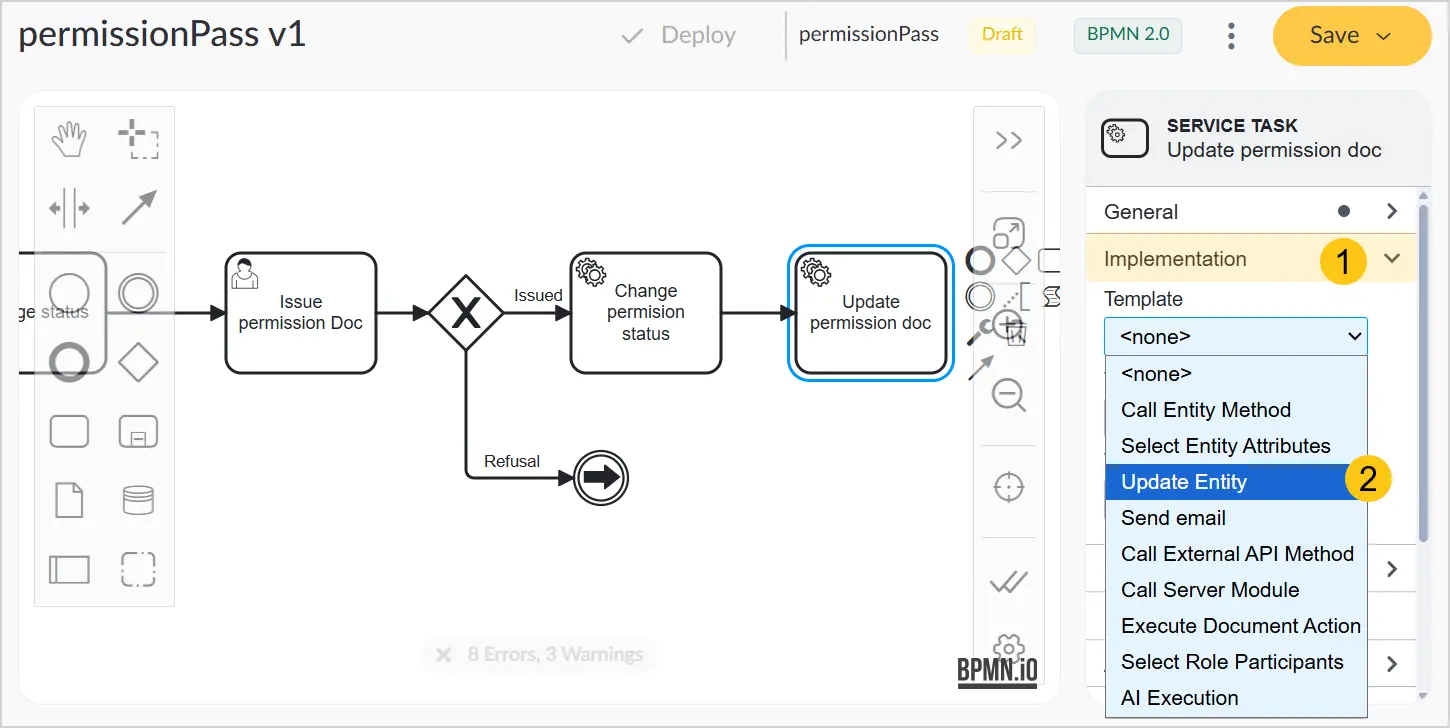Open the Save button dropdown

point(1384,36)
